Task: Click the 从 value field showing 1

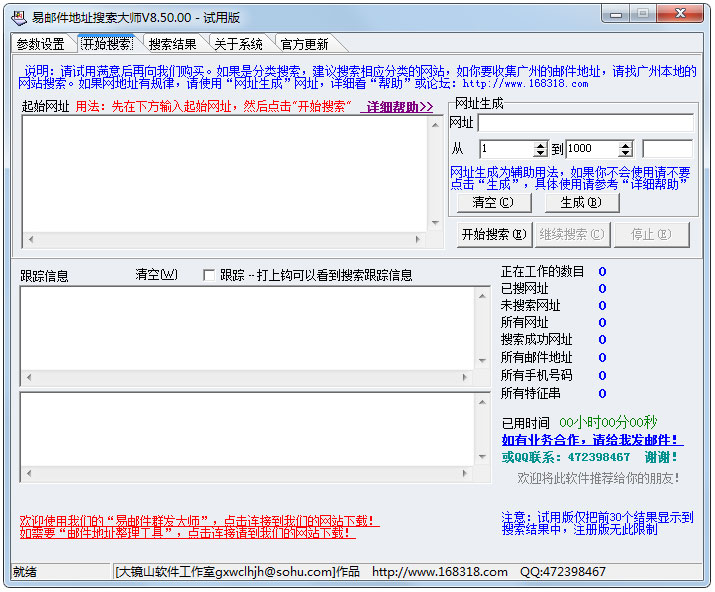Action: point(507,149)
